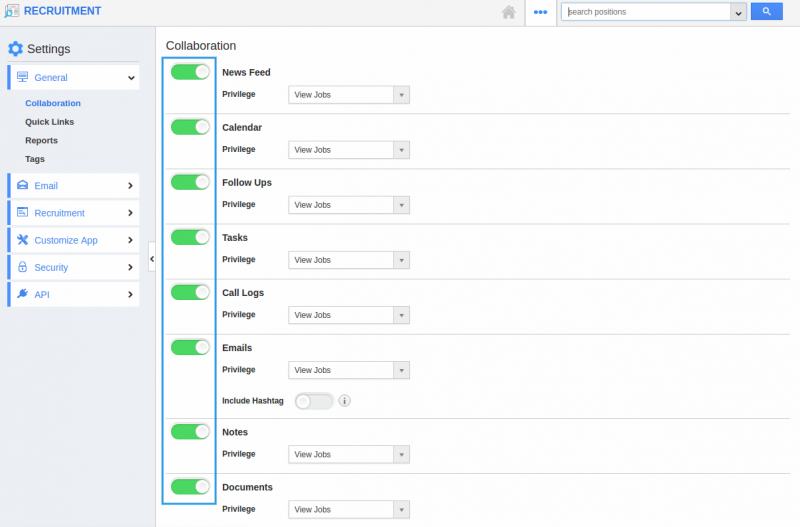Enable the Include Hashtag switch
The width and height of the screenshot is (800, 527).
coord(314,401)
